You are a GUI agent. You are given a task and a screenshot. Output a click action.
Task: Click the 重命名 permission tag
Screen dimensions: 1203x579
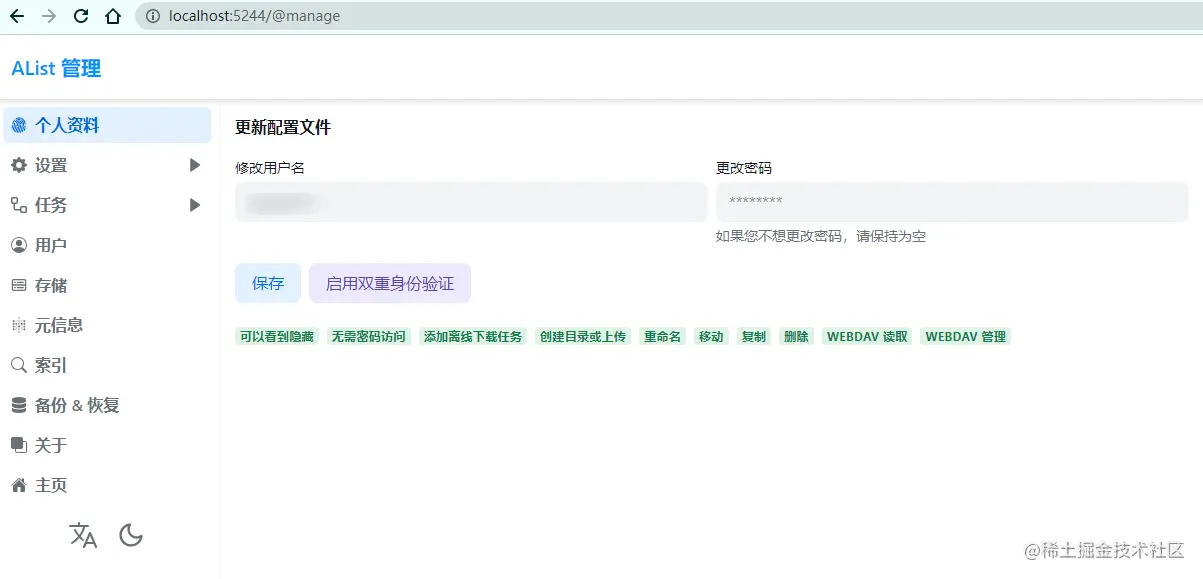click(663, 337)
